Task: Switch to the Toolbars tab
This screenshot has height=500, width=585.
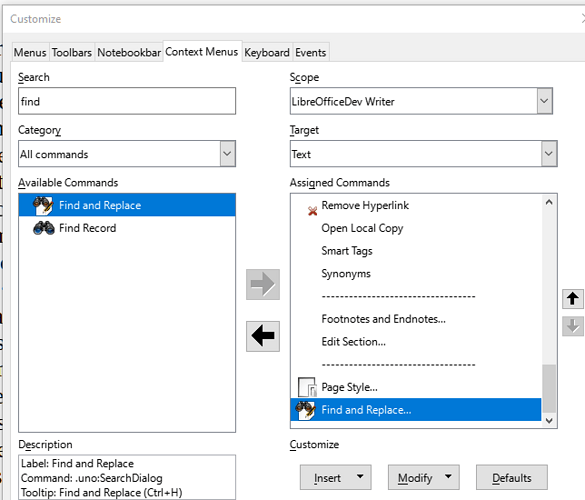Action: pos(72,53)
